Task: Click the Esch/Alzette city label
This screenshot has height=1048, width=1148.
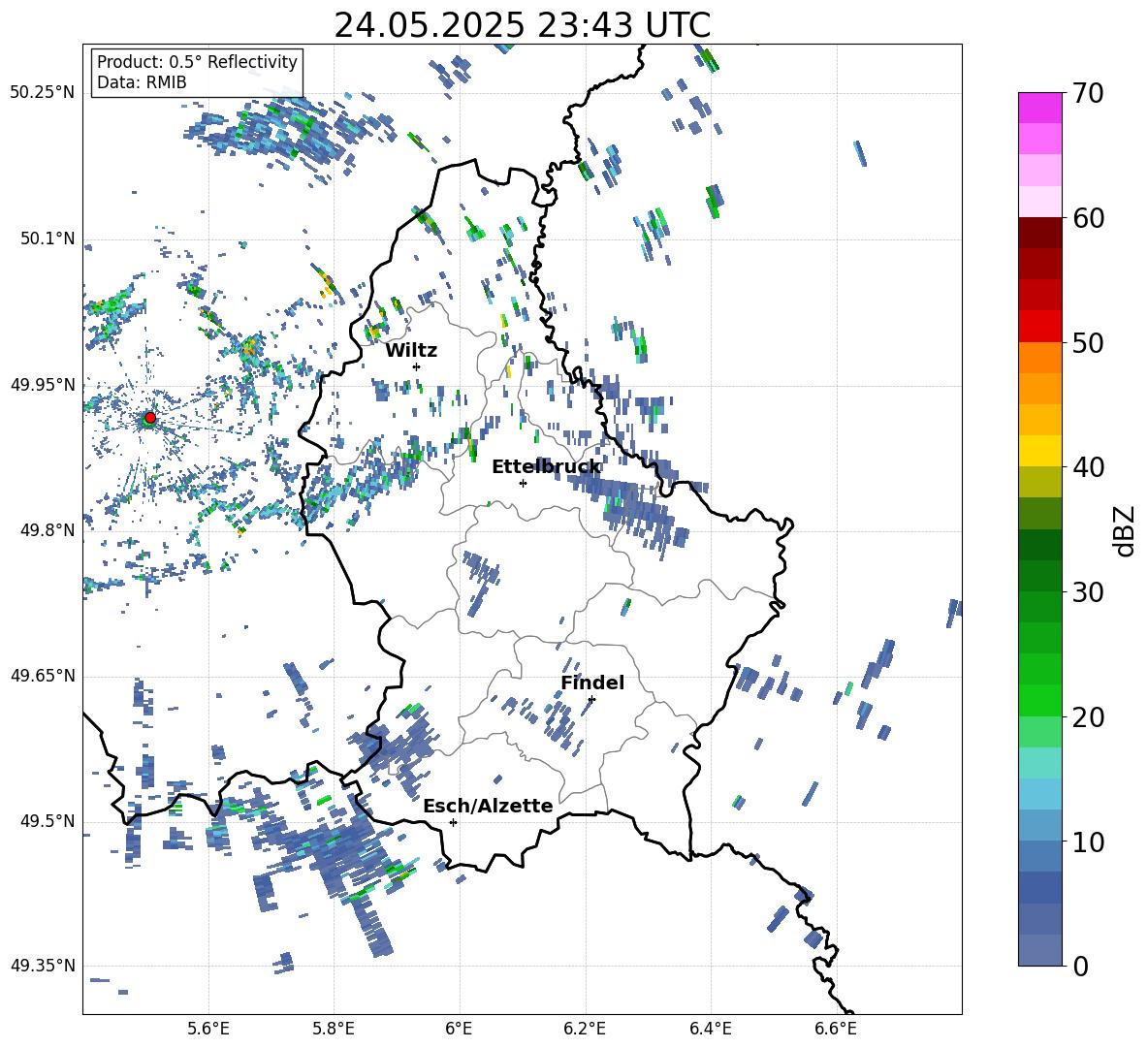Action: [488, 806]
